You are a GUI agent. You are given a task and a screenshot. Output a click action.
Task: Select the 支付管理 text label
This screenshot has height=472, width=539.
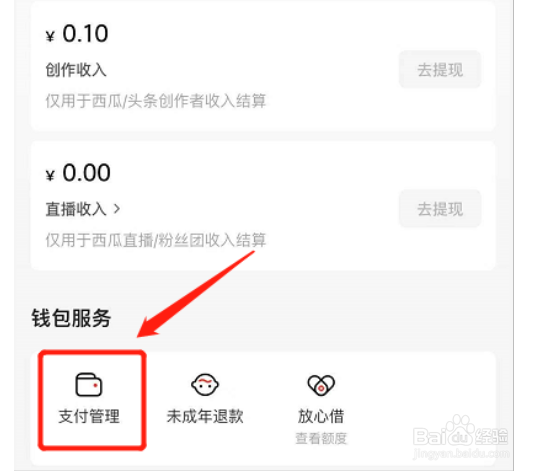coord(89,416)
